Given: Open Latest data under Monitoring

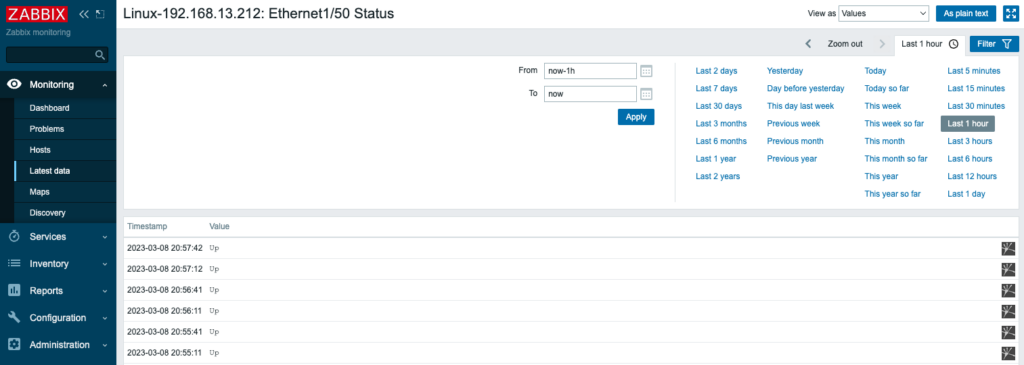Looking at the screenshot, I should point(50,171).
